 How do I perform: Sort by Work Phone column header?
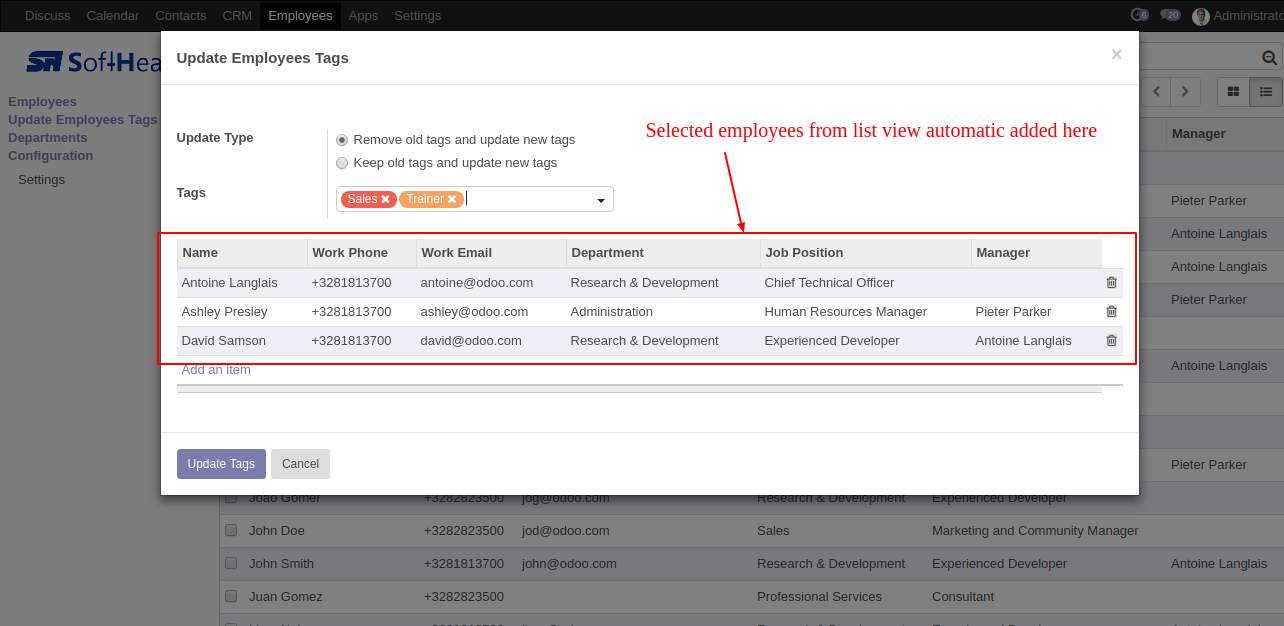[361, 253]
